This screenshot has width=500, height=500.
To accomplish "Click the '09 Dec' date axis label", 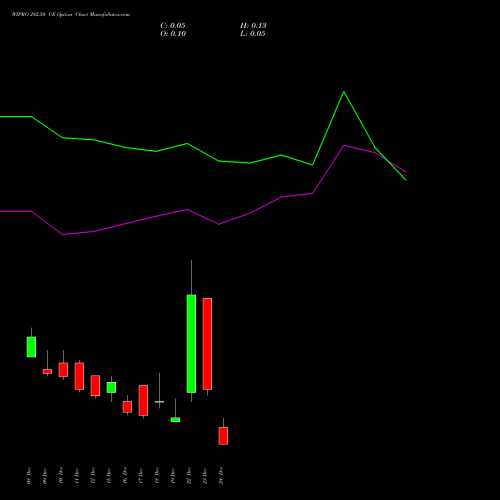I will [x=45, y=475].
